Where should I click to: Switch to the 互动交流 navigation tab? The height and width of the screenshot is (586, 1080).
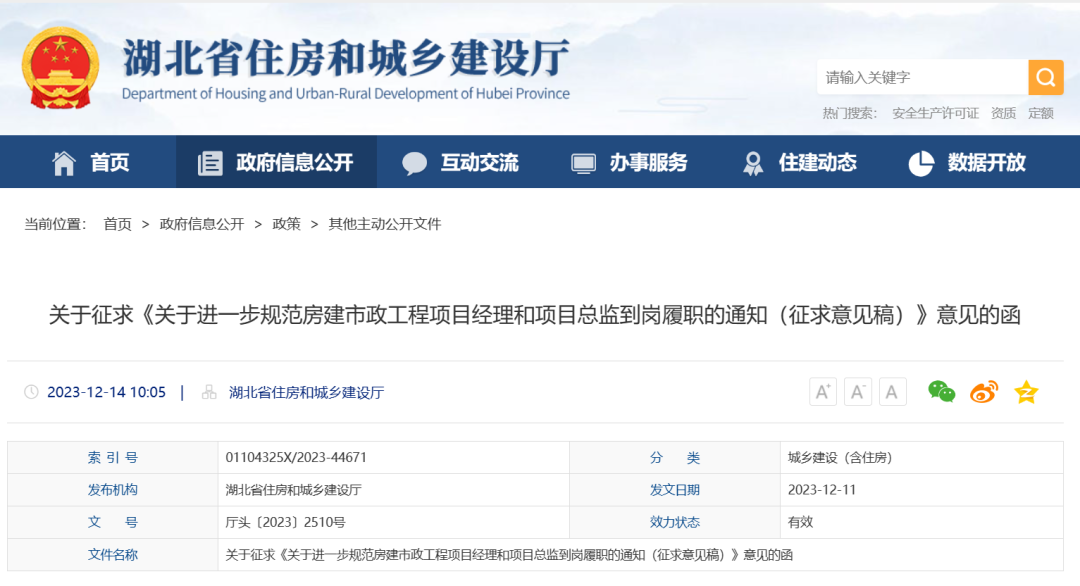point(460,162)
